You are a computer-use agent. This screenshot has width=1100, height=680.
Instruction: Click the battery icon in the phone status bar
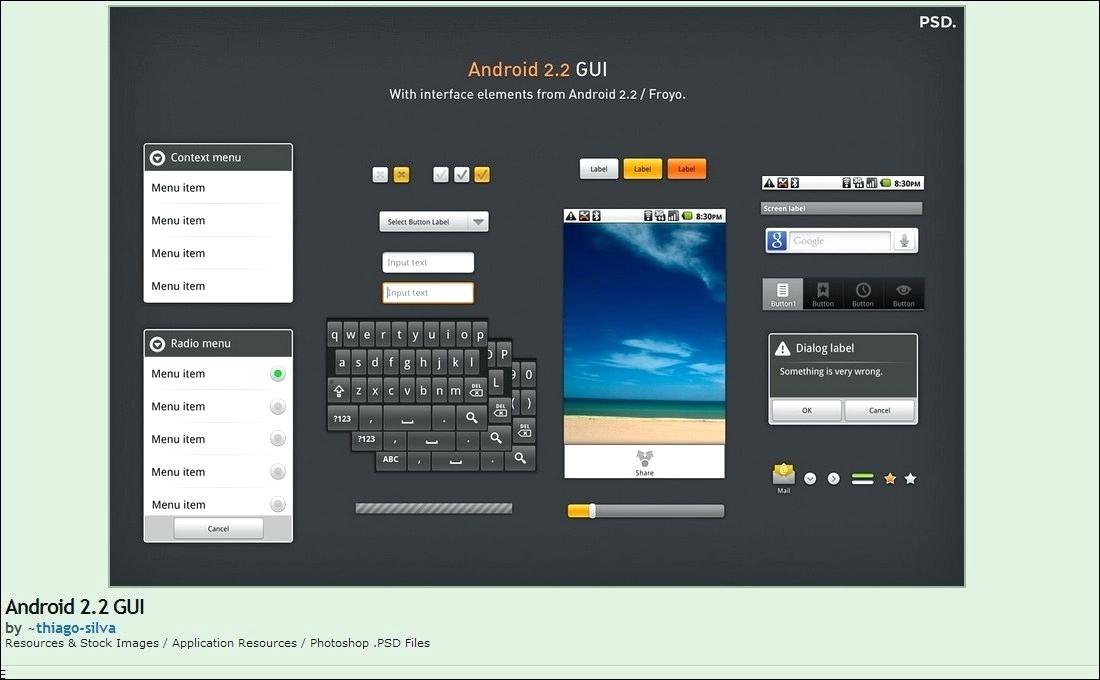(x=688, y=214)
